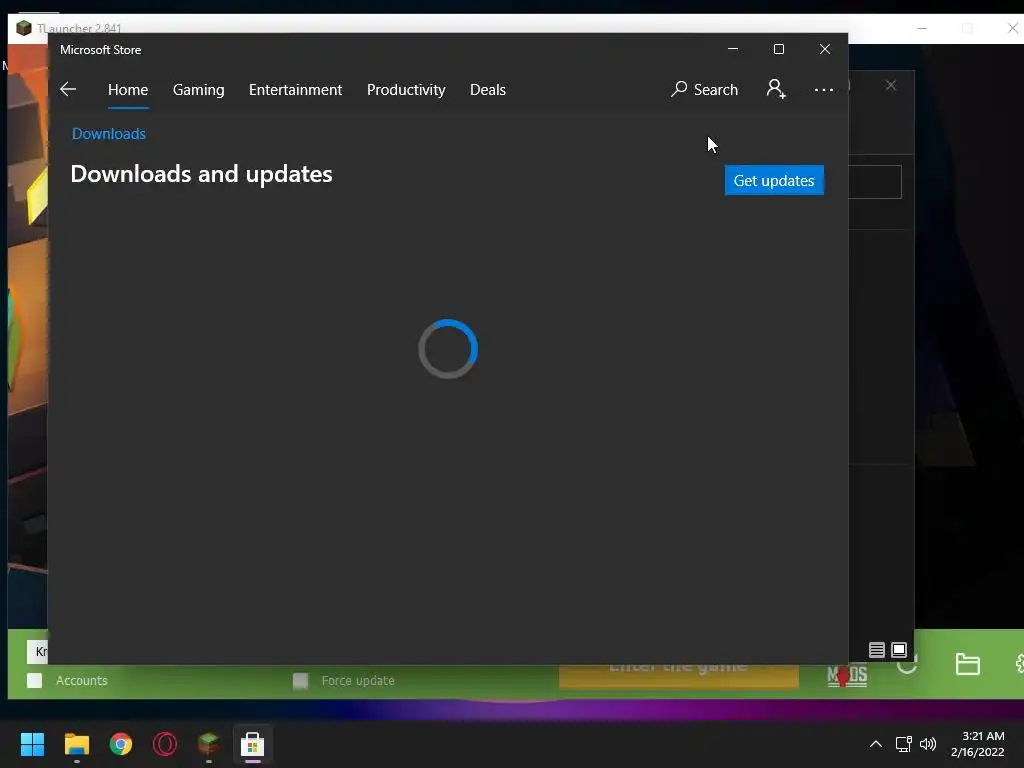Close the TLauncher window
The image size is (1024, 768).
point(1012,28)
